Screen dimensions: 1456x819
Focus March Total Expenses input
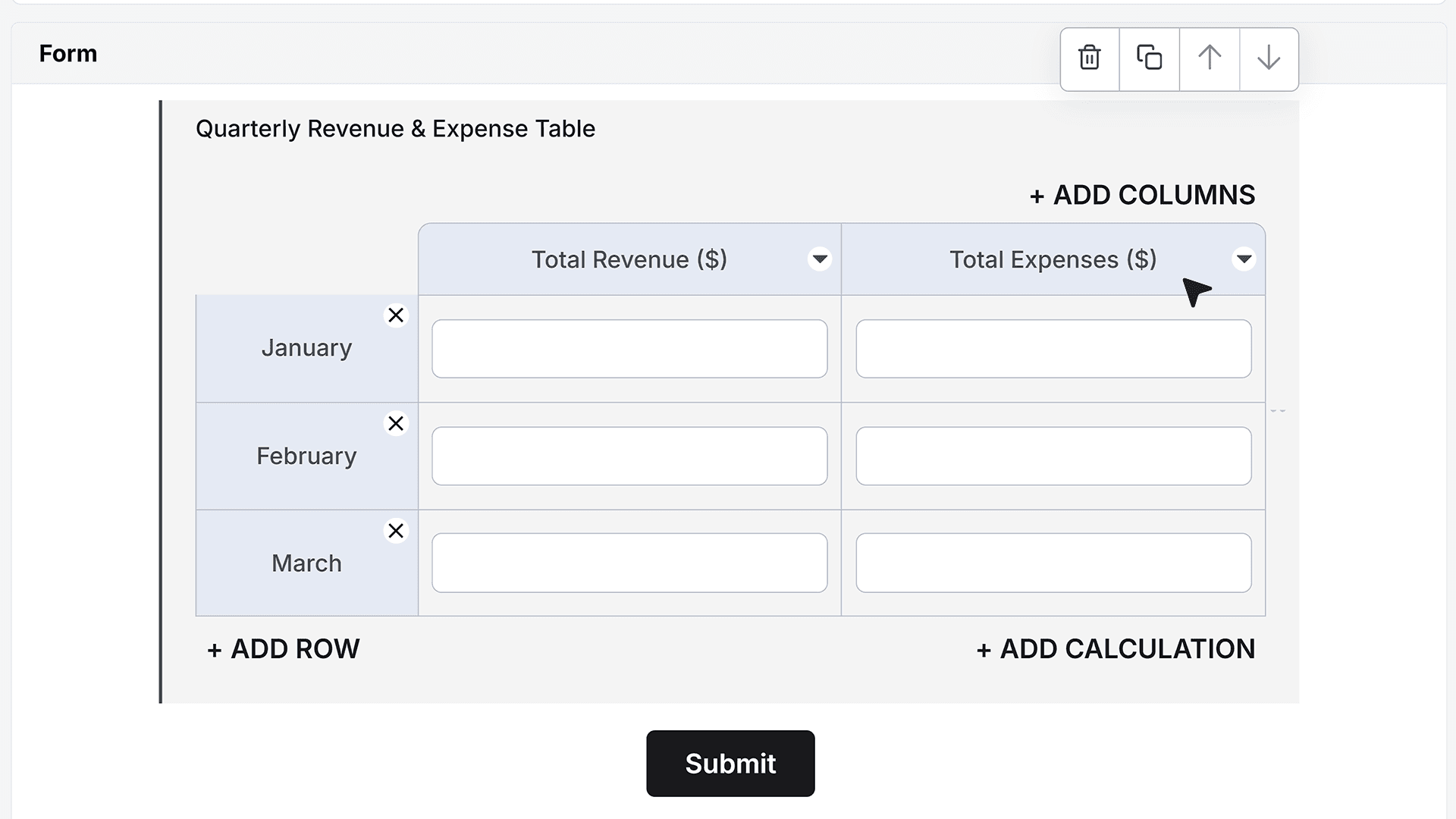tap(1053, 563)
